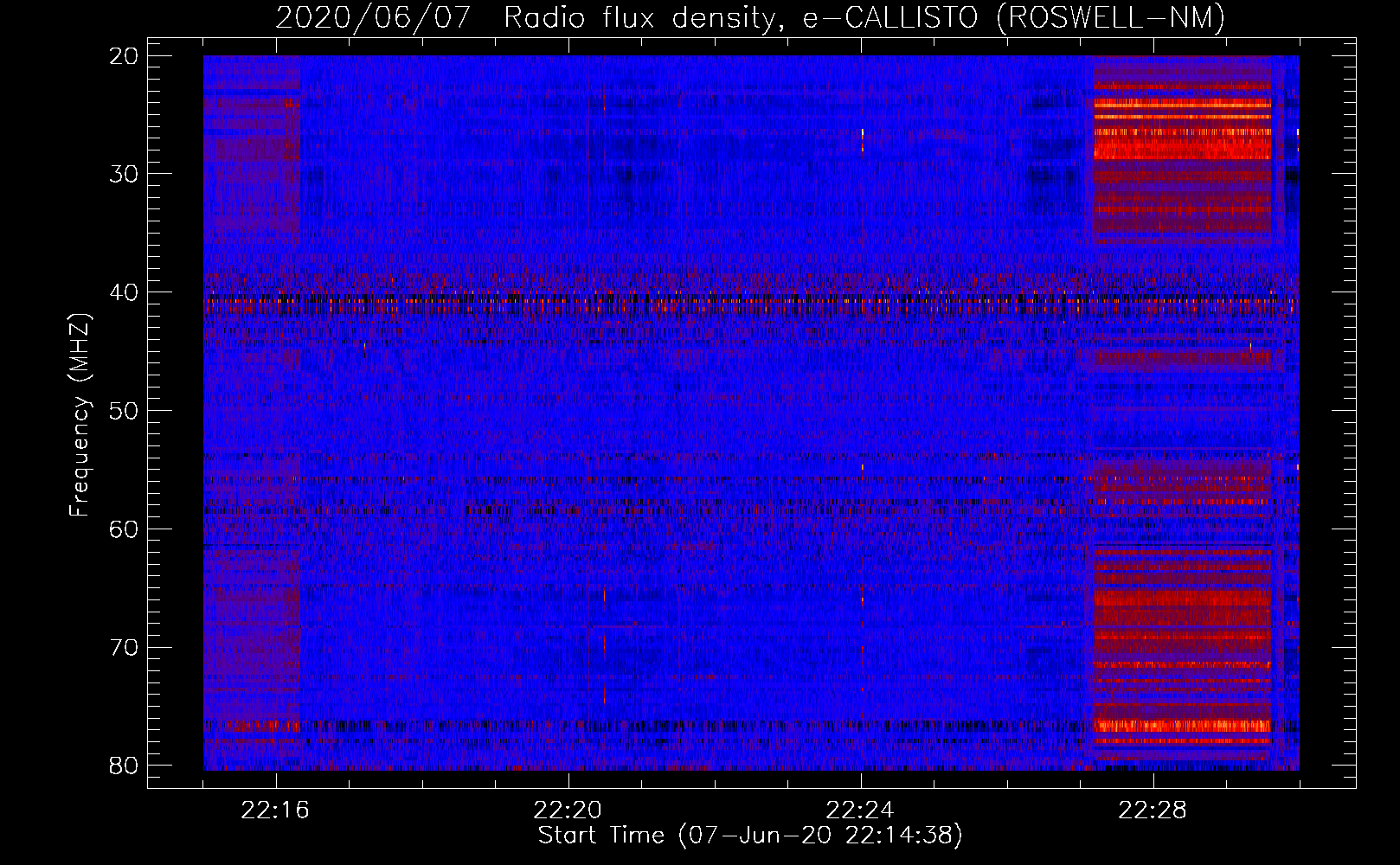The width and height of the screenshot is (1400, 865).
Task: Click the 40 frequency tick label
Action: pos(124,292)
